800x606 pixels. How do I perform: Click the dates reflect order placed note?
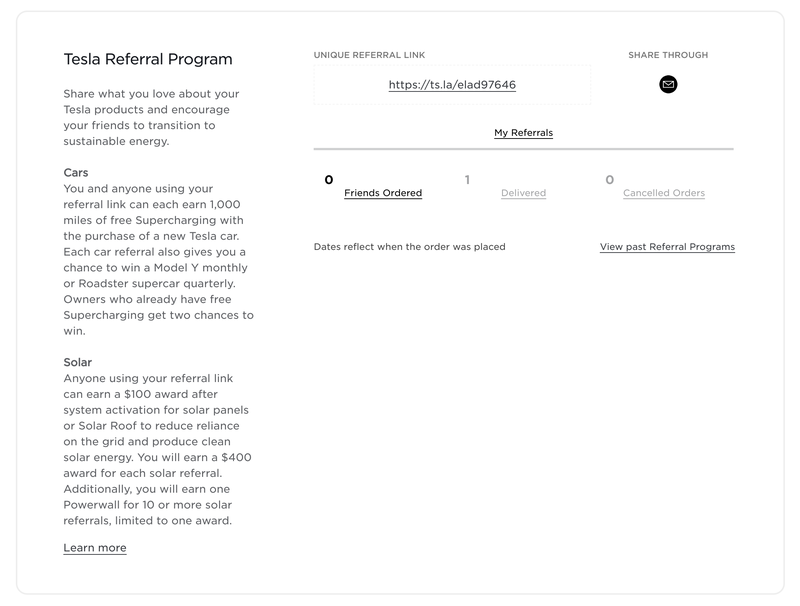point(410,247)
